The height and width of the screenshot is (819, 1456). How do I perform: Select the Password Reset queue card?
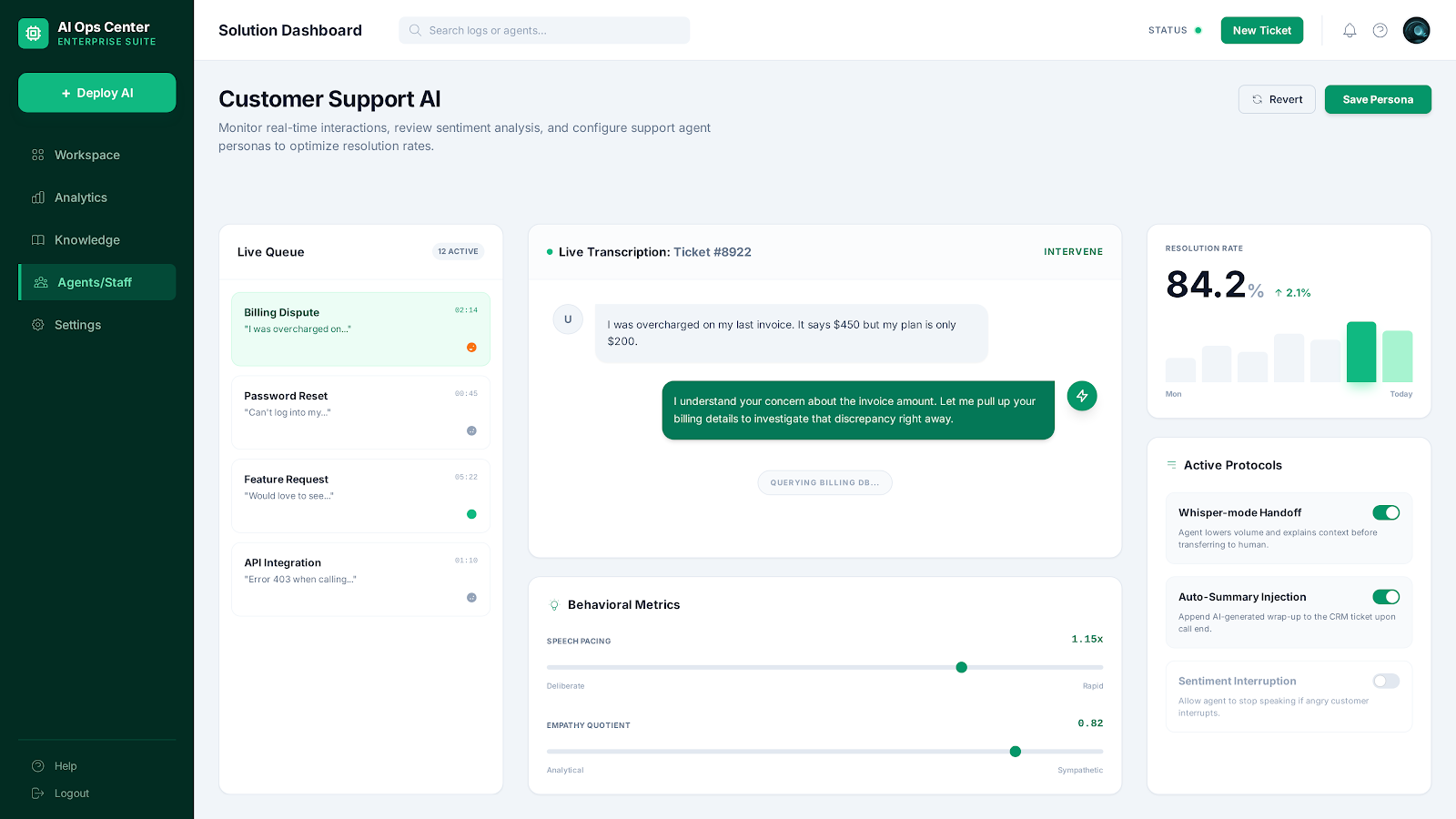360,412
